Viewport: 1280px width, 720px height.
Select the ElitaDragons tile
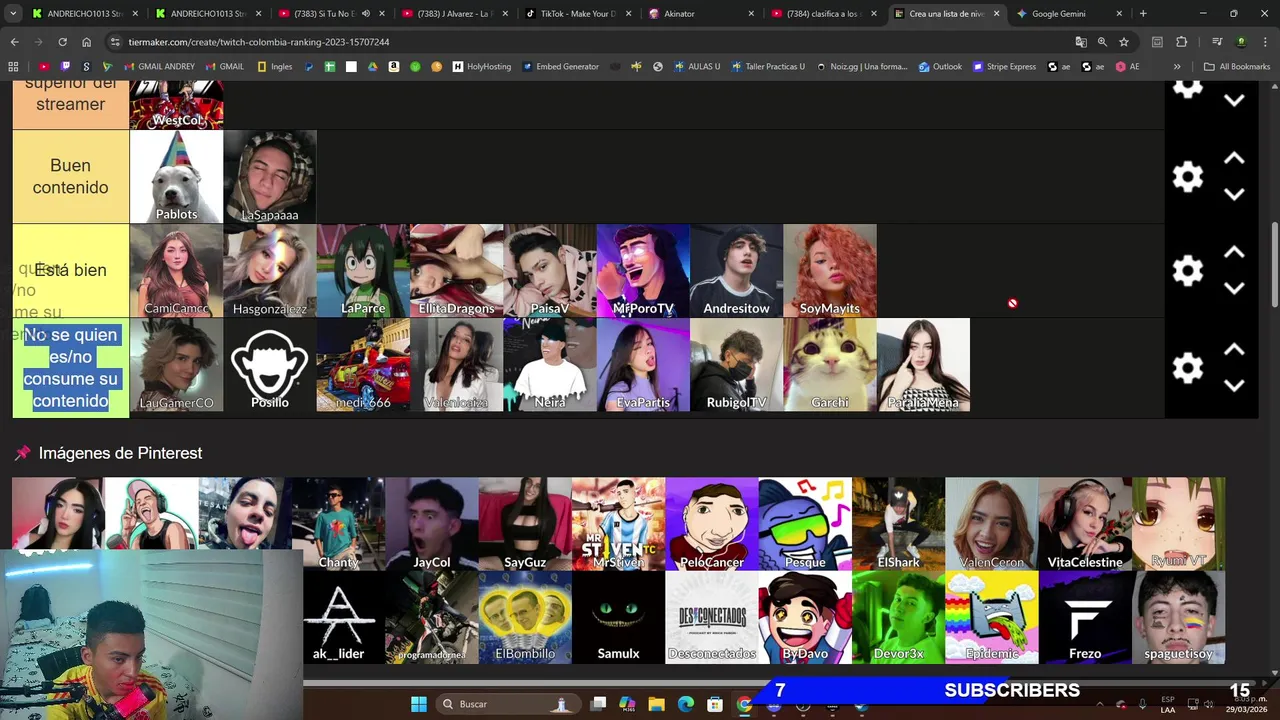pyautogui.click(x=456, y=271)
